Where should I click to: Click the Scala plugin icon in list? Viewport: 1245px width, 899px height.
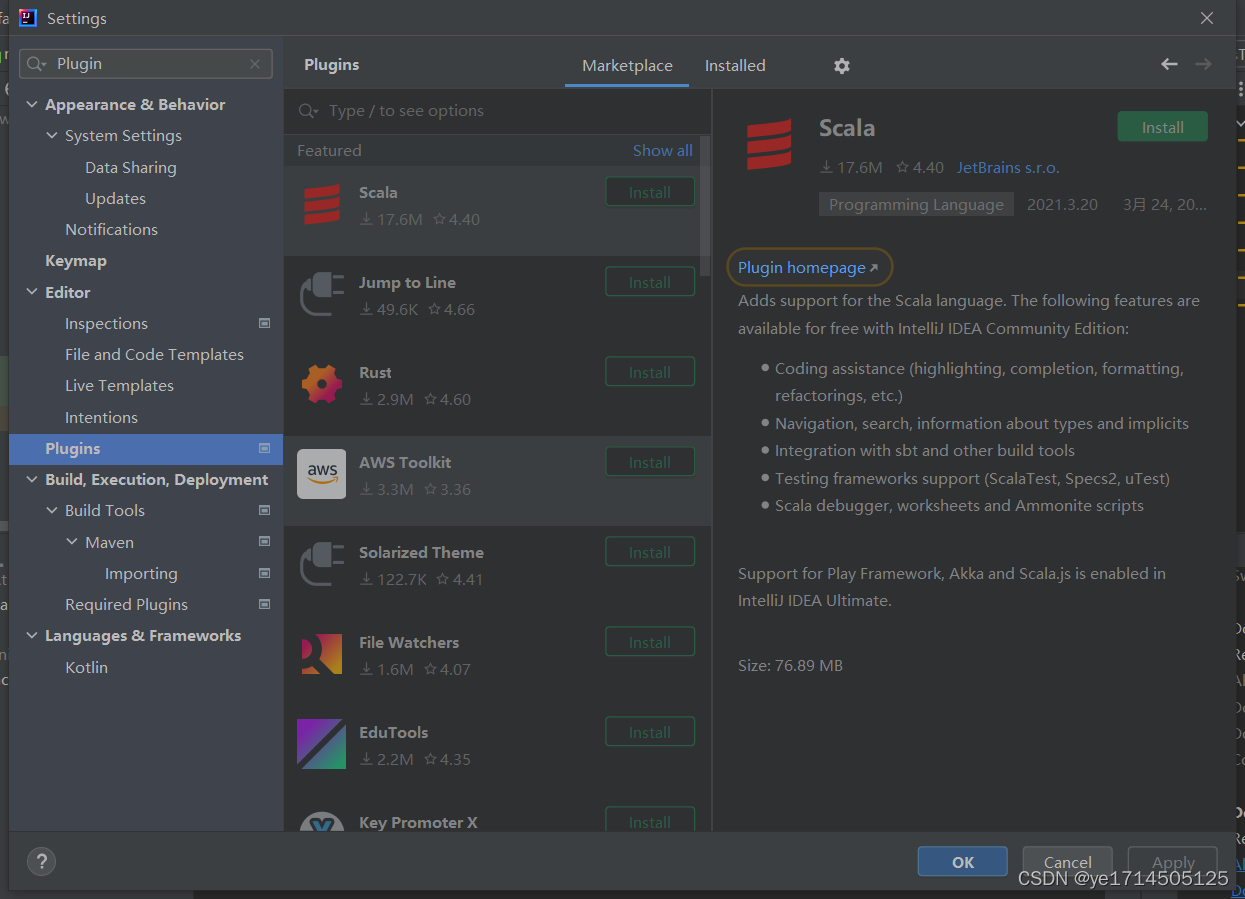321,204
